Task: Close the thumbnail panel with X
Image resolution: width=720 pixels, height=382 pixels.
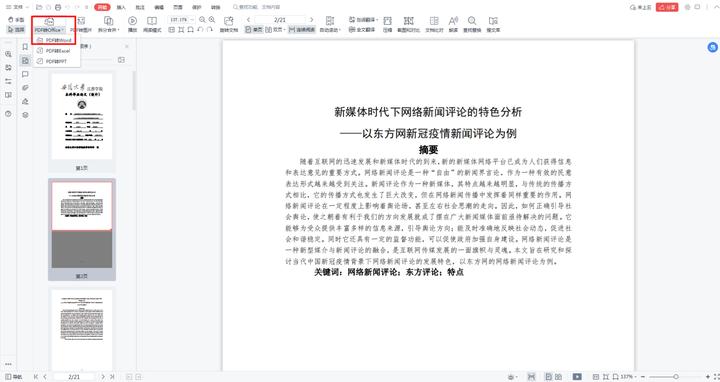Action: 127,46
